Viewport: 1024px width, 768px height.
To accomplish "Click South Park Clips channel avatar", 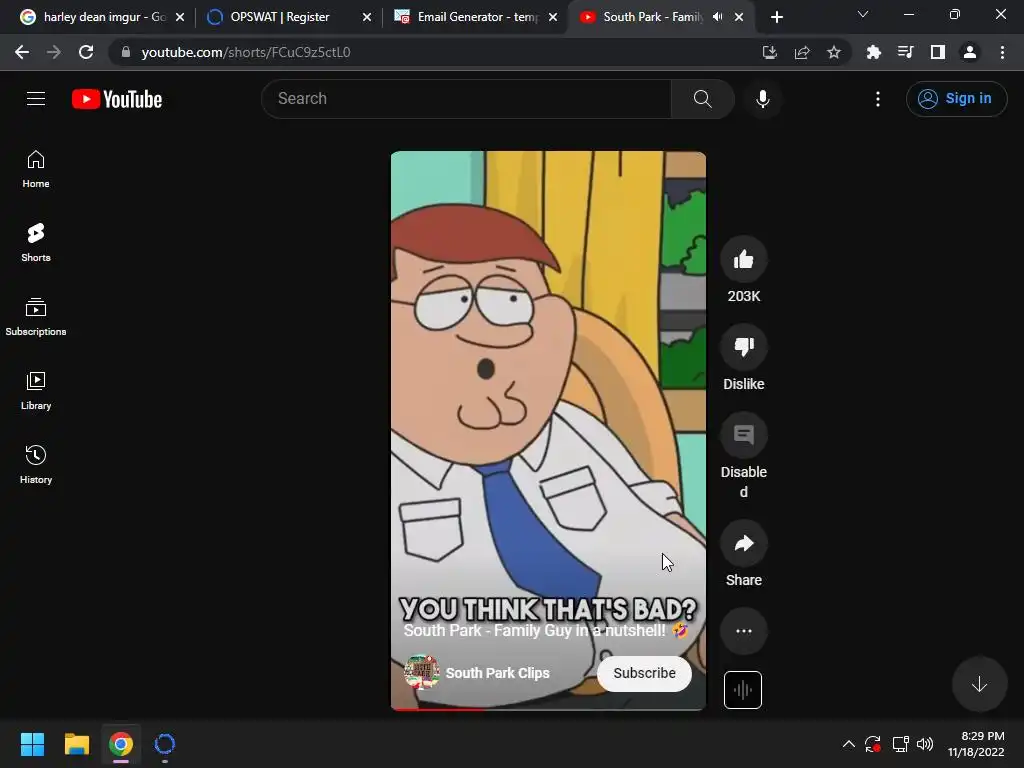I will pos(421,672).
